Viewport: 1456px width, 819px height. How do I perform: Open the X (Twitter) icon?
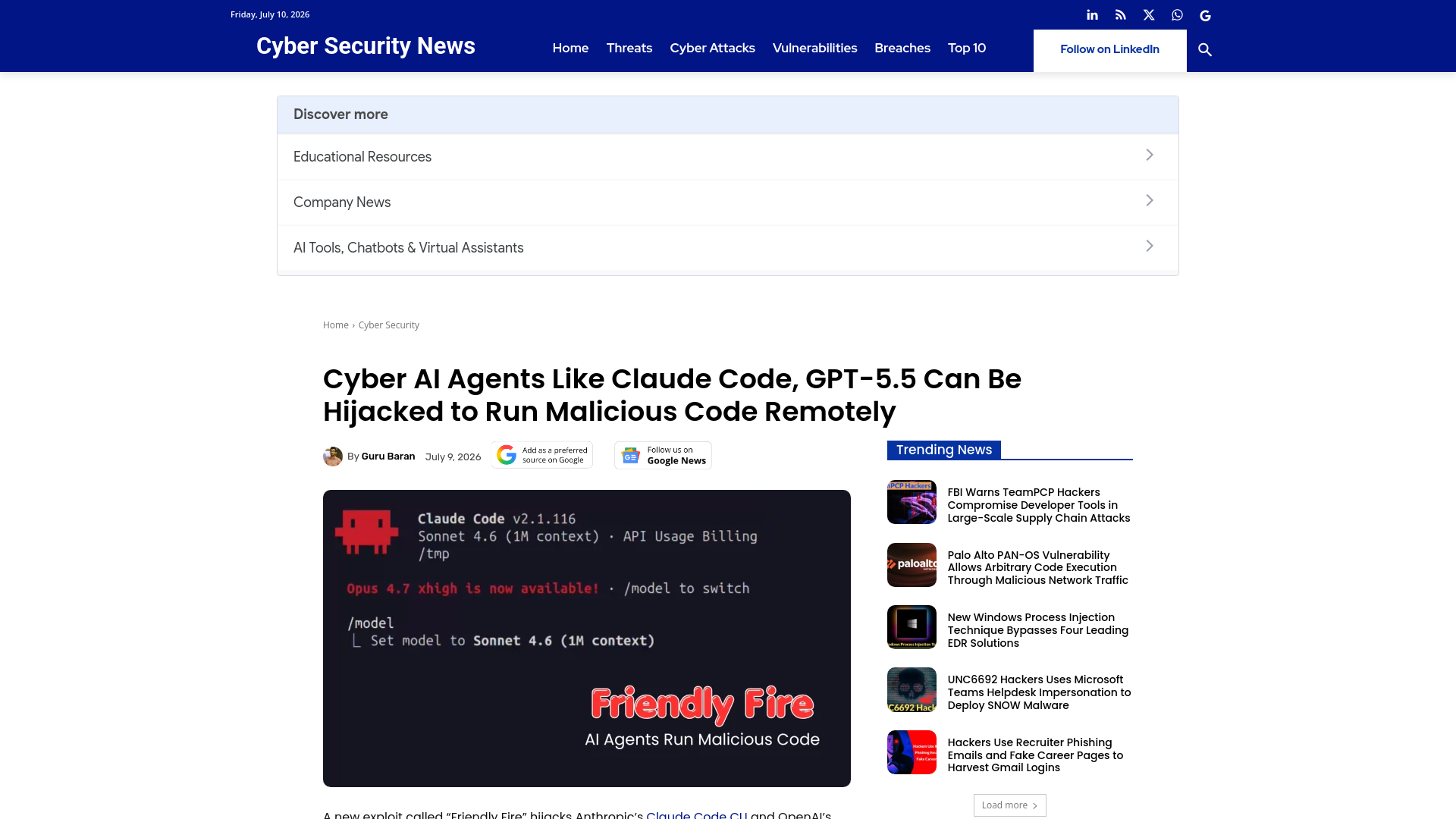tap(1149, 15)
